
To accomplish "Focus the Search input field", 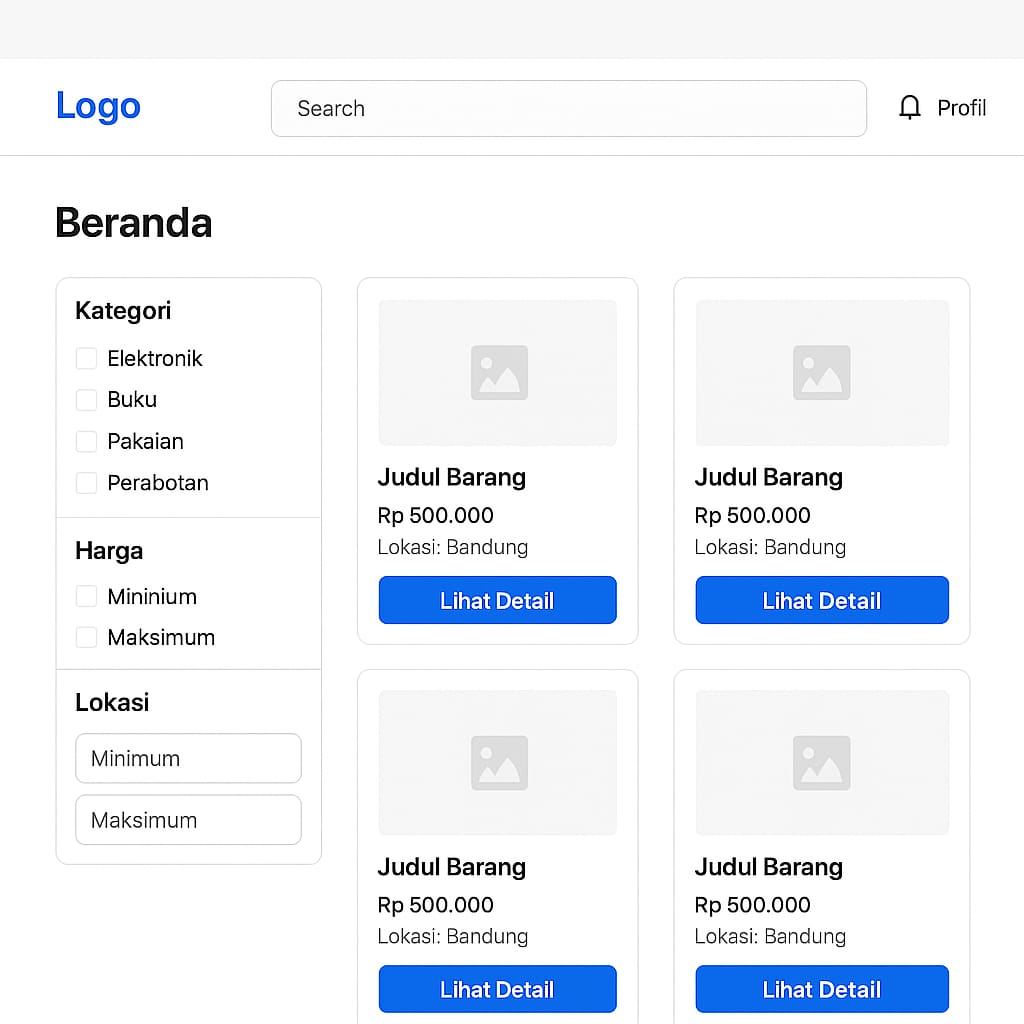I will point(568,108).
